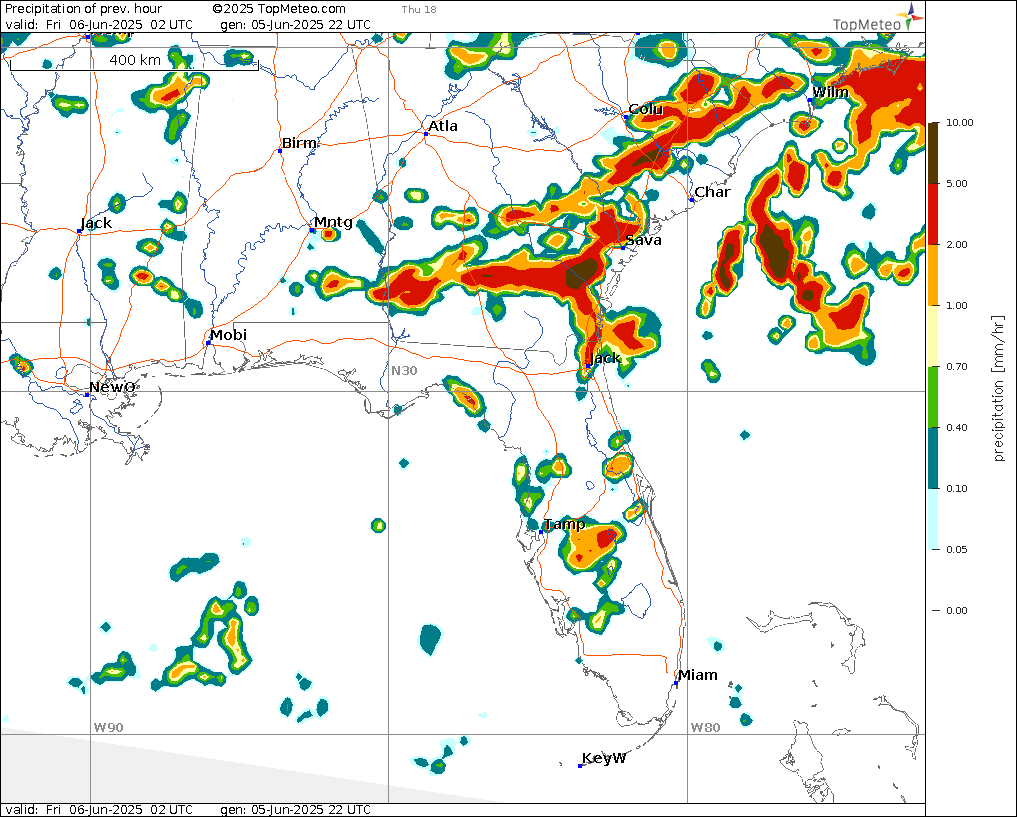Click the red 2.00-5.00 legend band
1017x817 pixels.
(933, 214)
